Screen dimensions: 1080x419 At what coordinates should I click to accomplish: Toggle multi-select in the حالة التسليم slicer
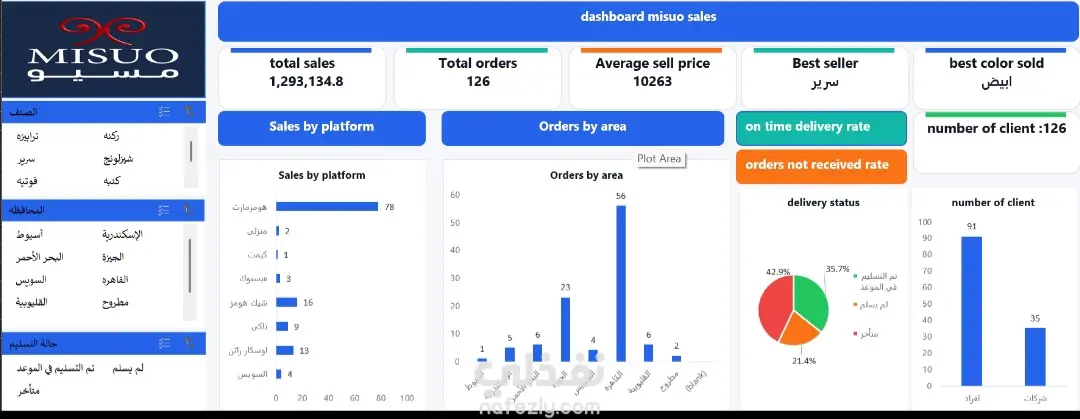[x=164, y=343]
